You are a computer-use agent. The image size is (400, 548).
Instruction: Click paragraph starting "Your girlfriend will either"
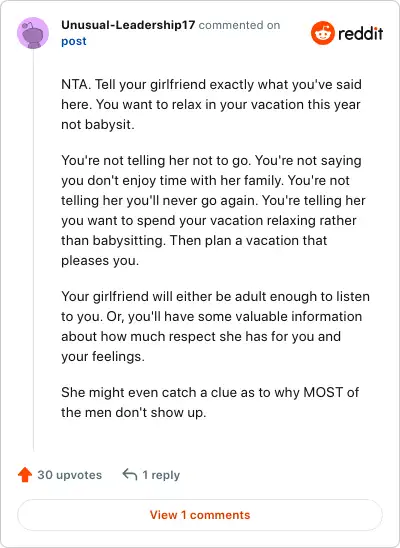[x=215, y=326]
